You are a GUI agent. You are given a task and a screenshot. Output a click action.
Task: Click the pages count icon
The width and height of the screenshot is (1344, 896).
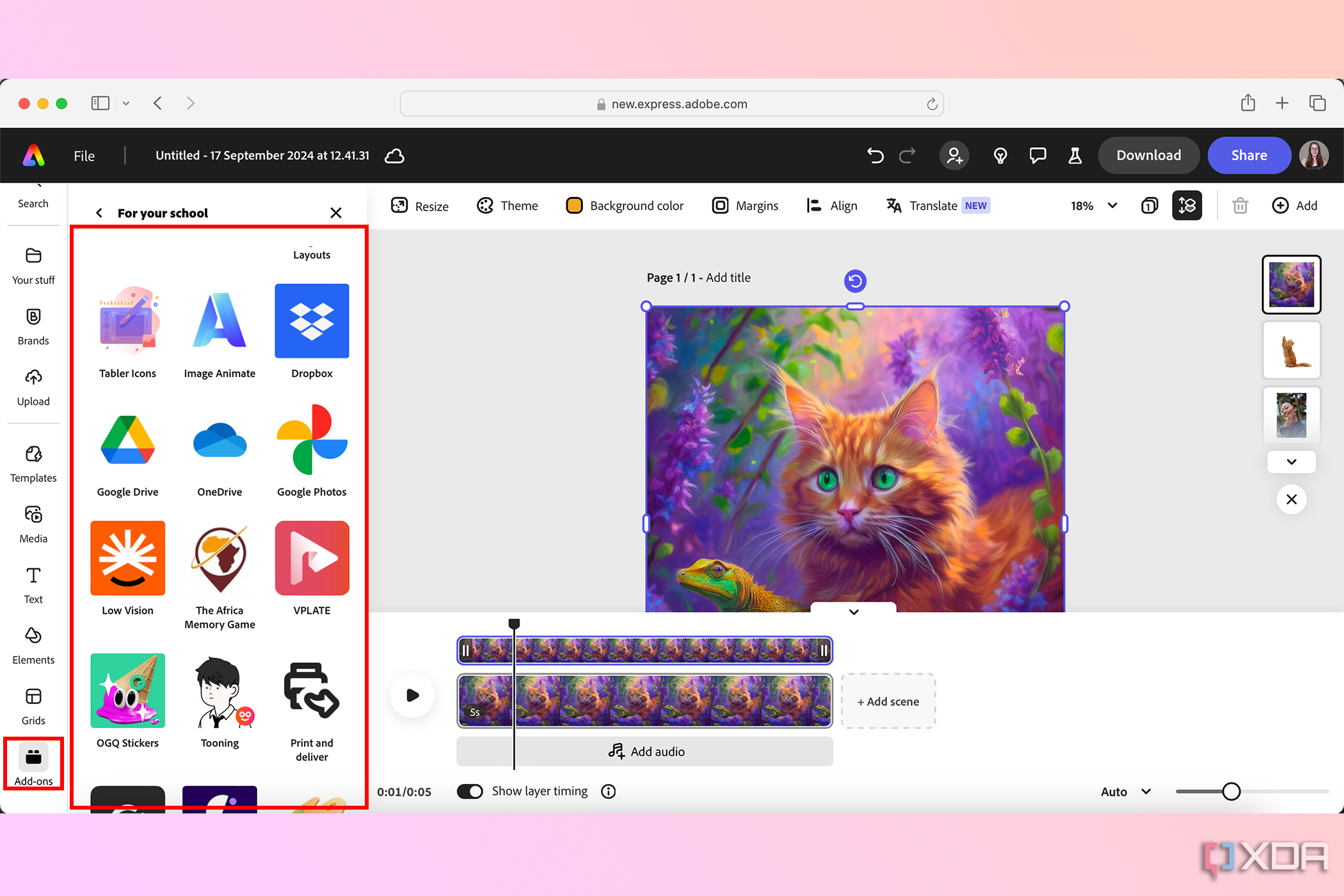(1149, 205)
